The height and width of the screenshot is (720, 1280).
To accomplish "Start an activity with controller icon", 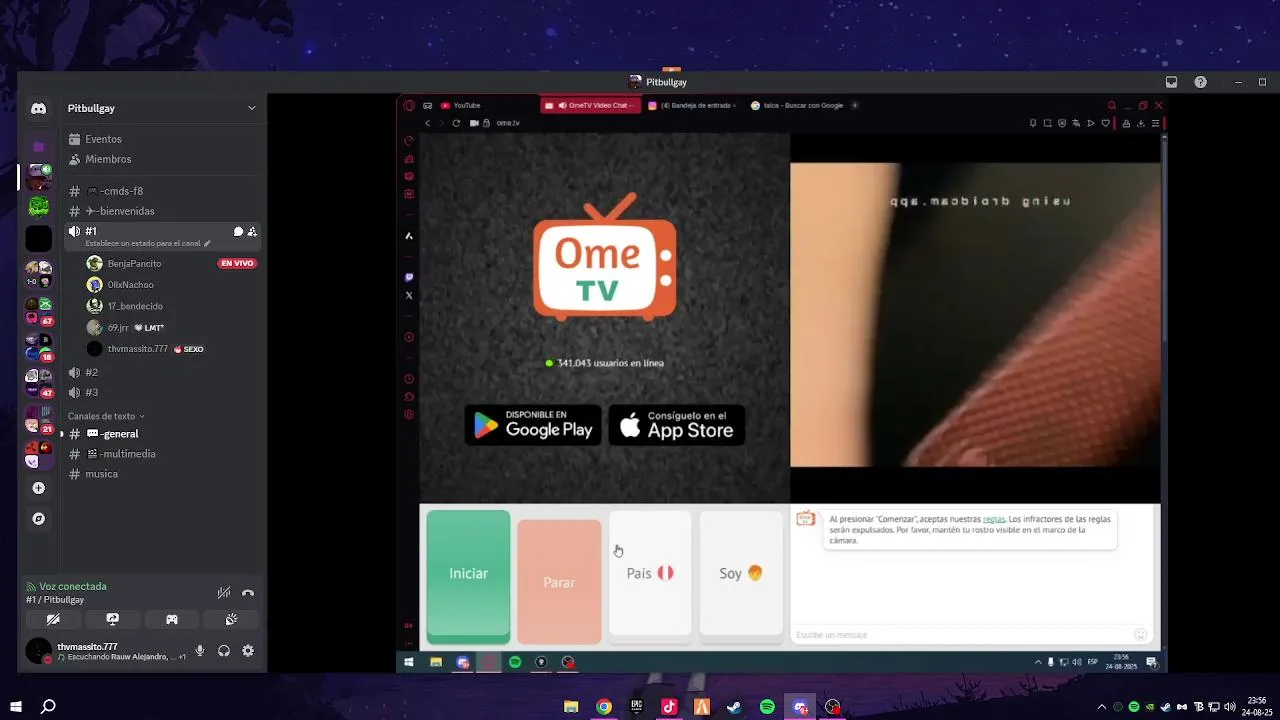I will click(x=172, y=620).
